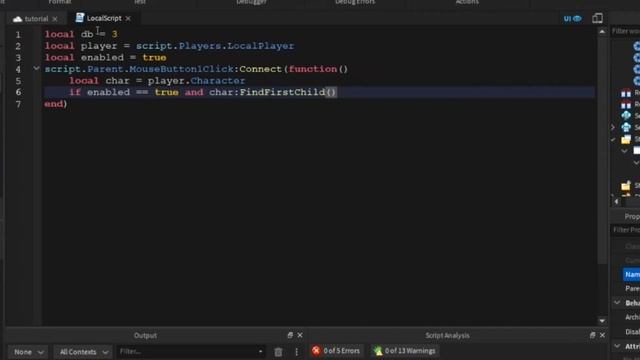This screenshot has height=360, width=640.
Task: Click the editor scroll up arrow
Action: [x=602, y=31]
